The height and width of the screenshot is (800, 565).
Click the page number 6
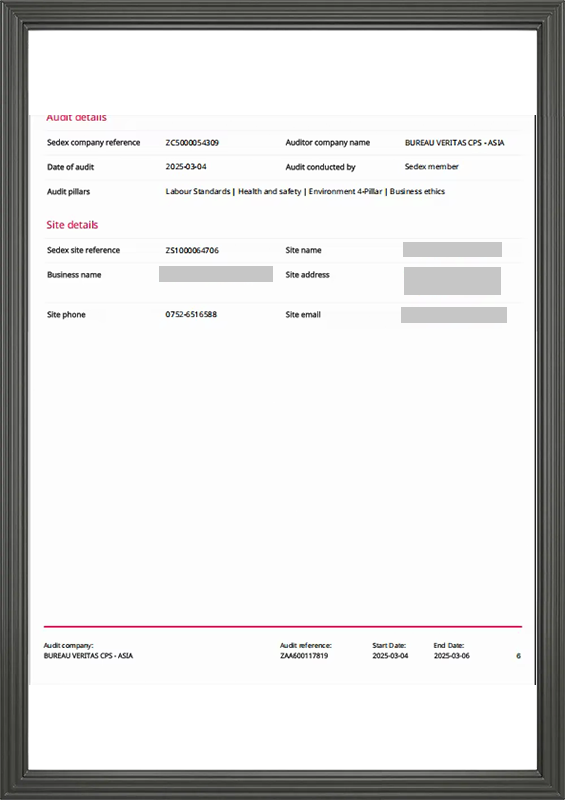click(x=519, y=656)
